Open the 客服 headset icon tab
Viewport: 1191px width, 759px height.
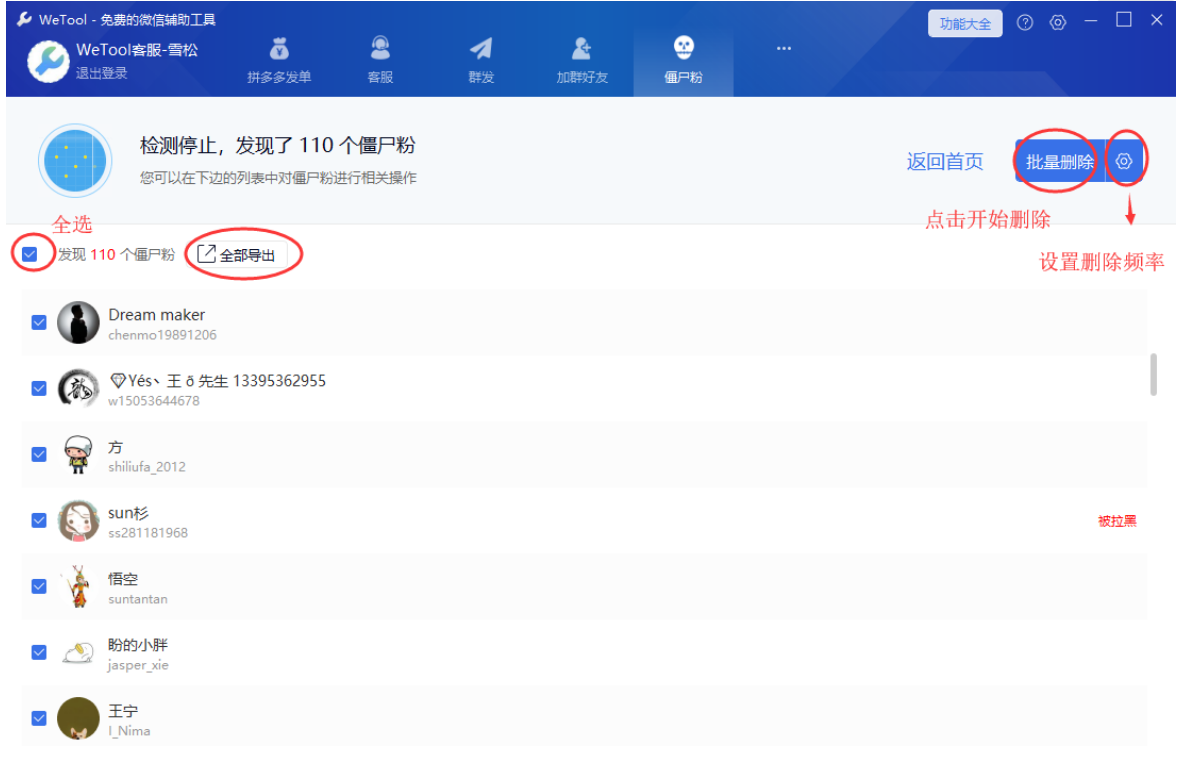(381, 49)
